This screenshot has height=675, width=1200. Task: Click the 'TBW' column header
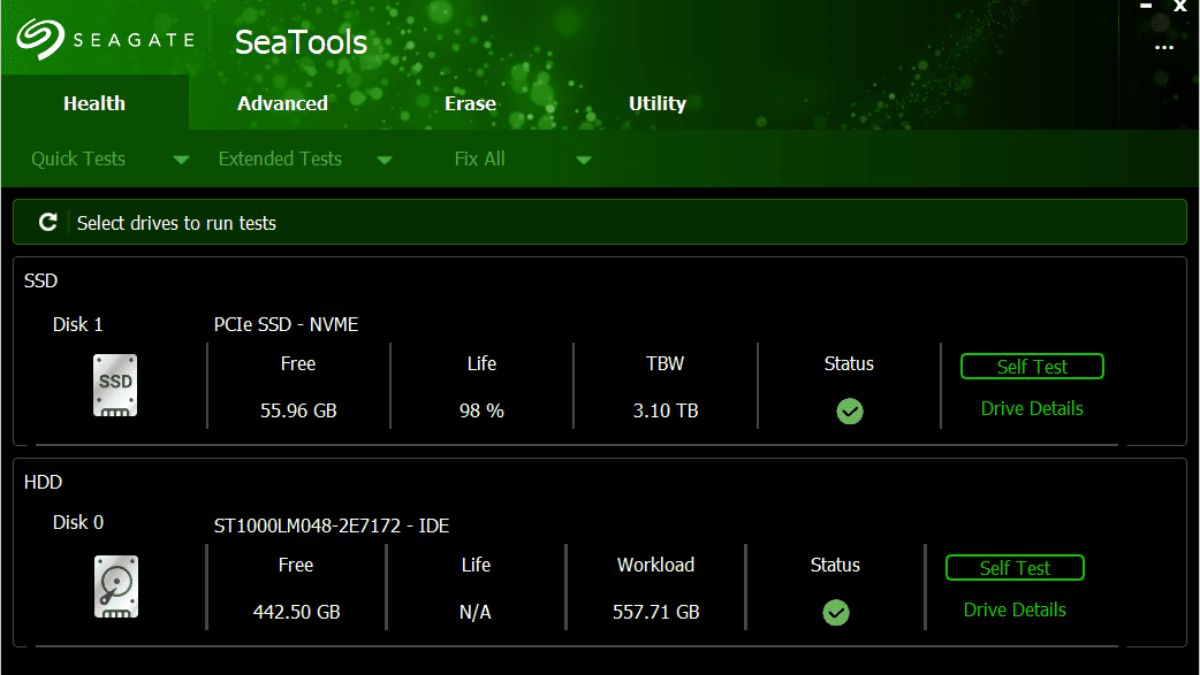tap(665, 364)
